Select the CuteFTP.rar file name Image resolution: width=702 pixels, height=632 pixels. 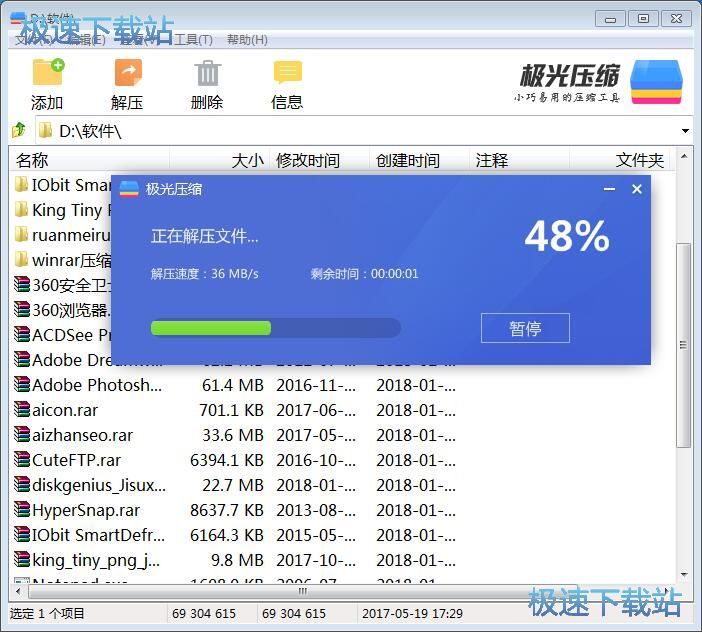pos(77,460)
